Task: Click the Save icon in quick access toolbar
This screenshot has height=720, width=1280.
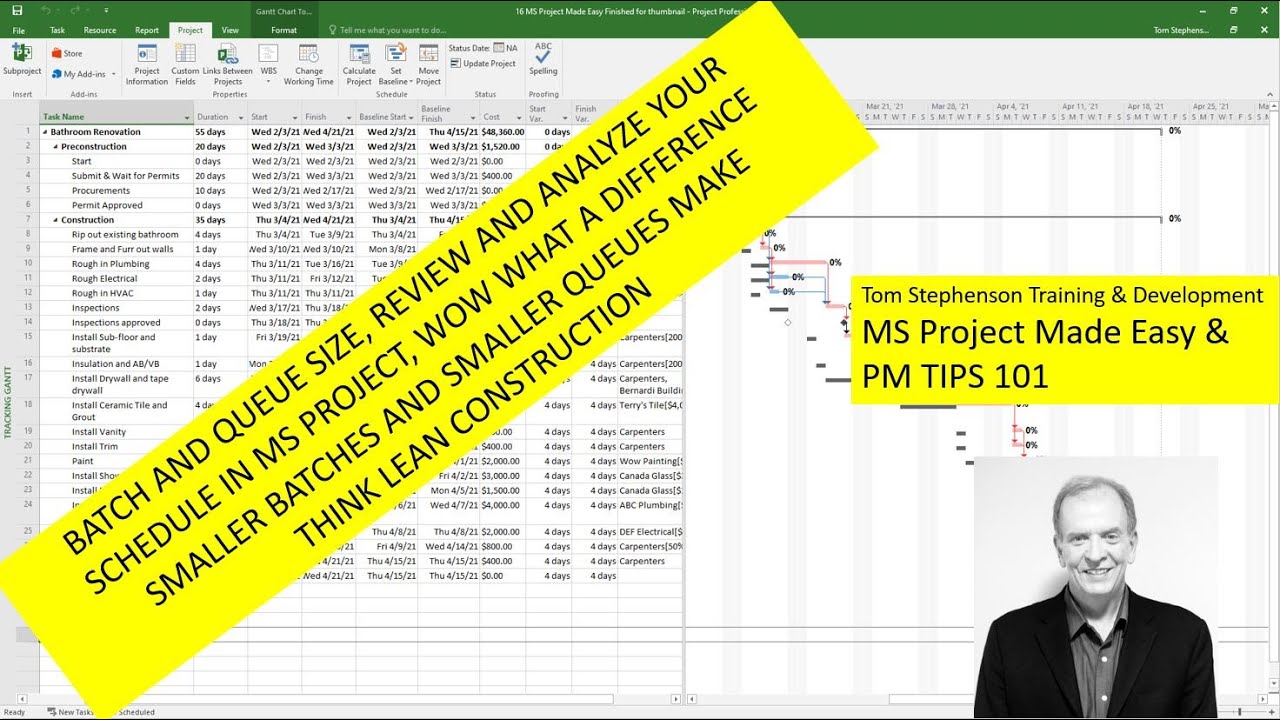Action: click(17, 10)
